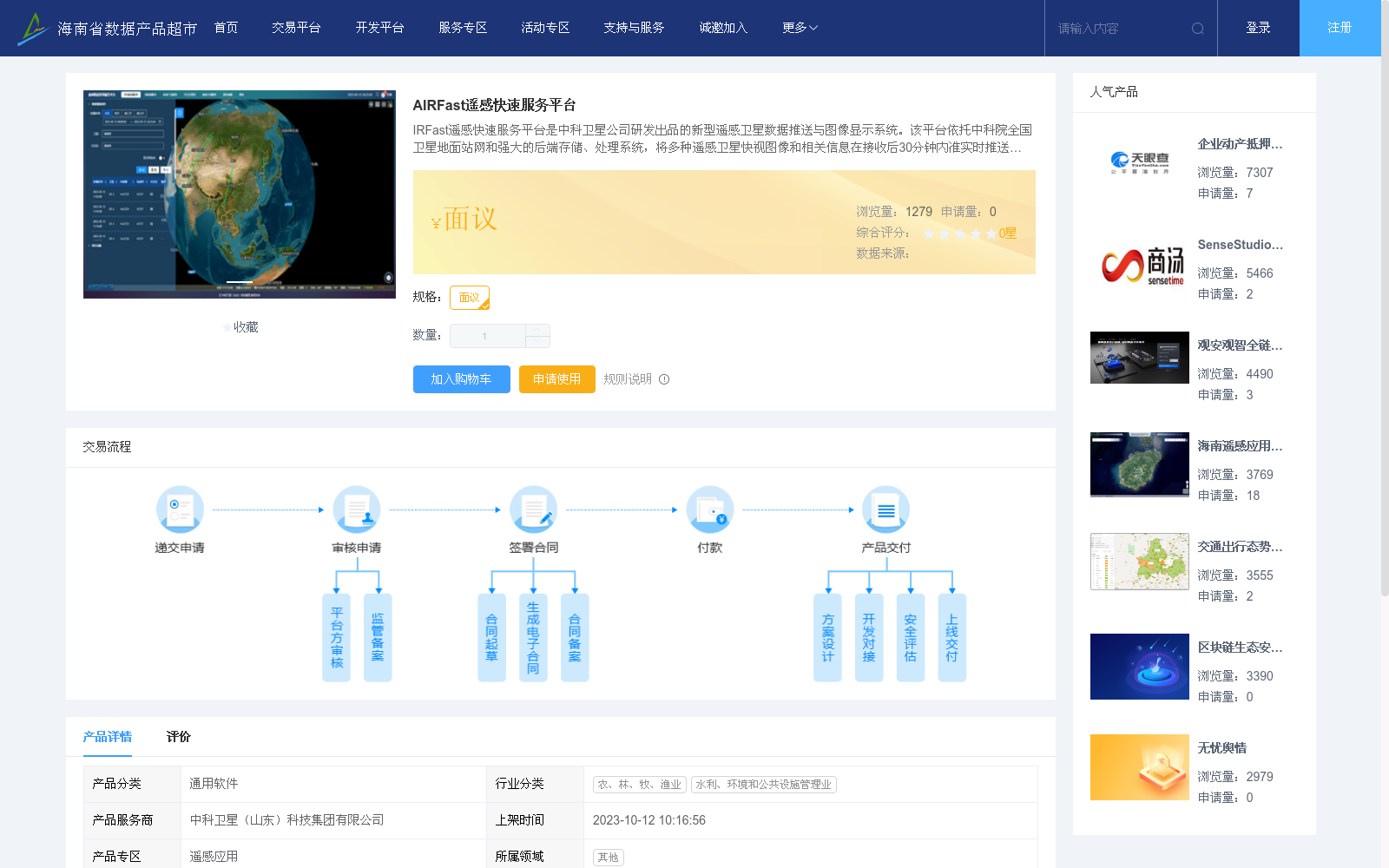Open the 活动专区 menu item
The image size is (1389, 868).
click(x=545, y=28)
